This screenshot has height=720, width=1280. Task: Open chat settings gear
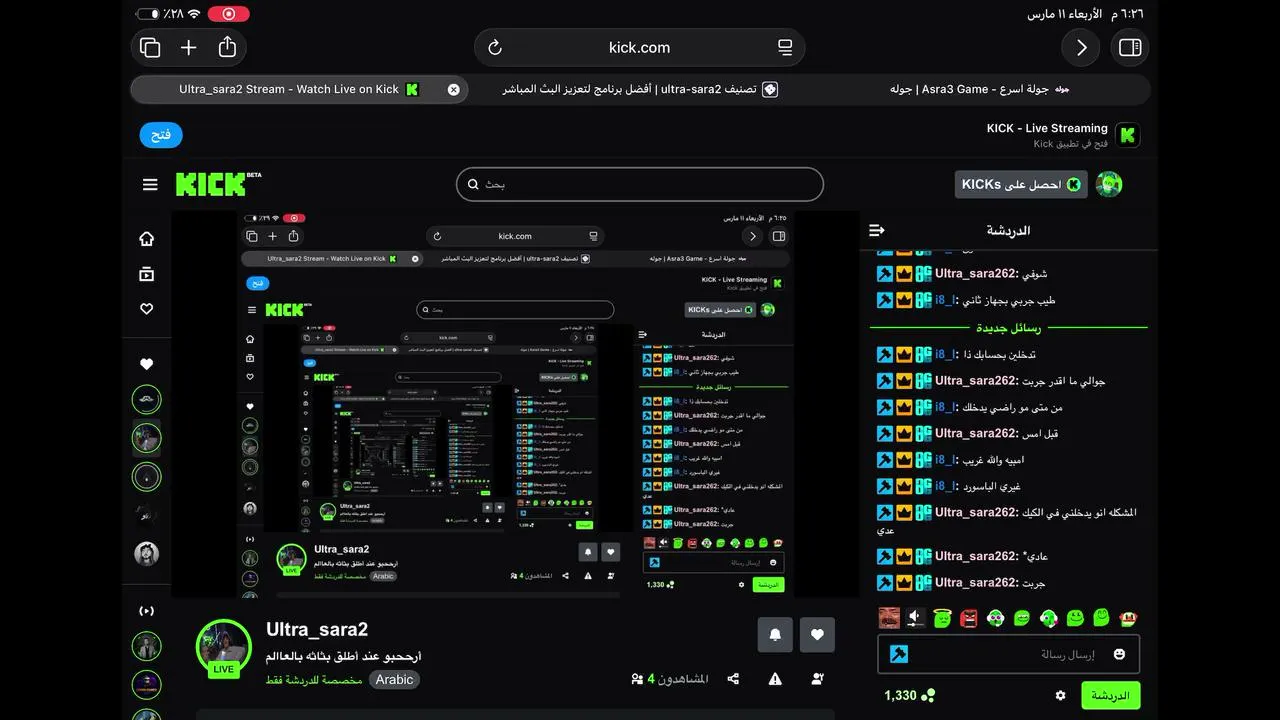[1061, 695]
